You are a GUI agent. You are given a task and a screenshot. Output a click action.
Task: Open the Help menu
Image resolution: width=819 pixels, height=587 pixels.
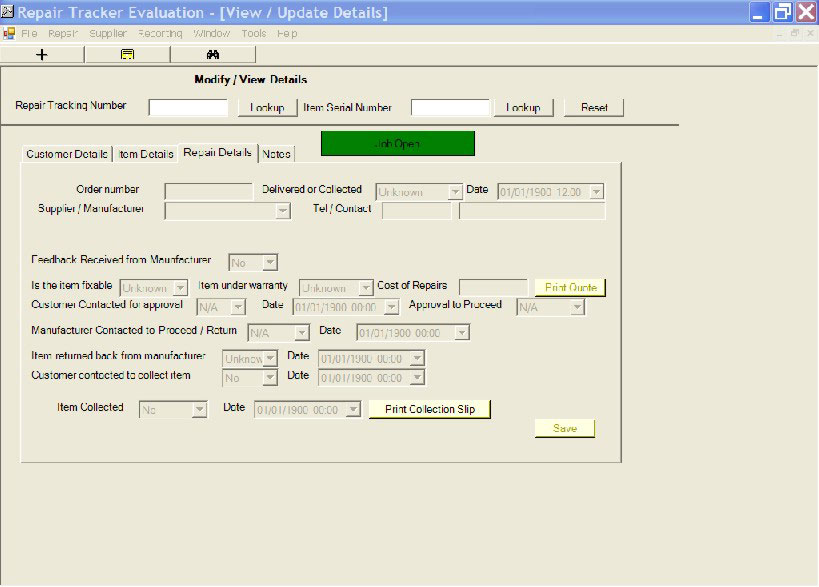(x=287, y=33)
